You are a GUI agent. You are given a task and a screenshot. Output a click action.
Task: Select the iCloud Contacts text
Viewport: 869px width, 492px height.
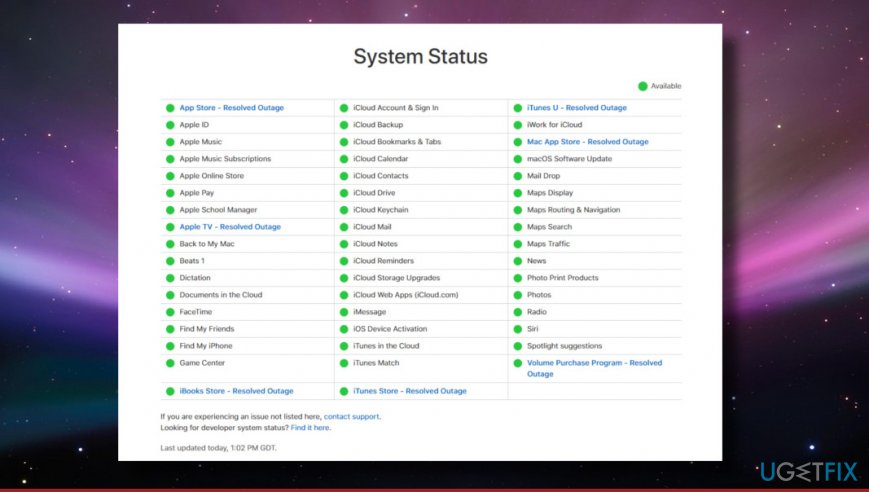[x=381, y=176]
